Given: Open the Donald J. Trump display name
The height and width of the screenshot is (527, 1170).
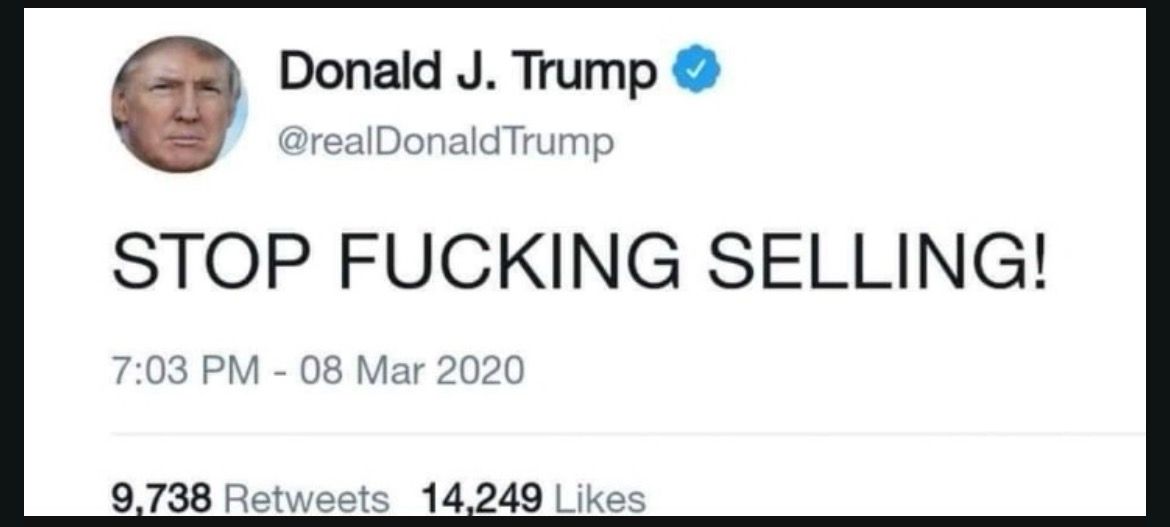Looking at the screenshot, I should 469,72.
